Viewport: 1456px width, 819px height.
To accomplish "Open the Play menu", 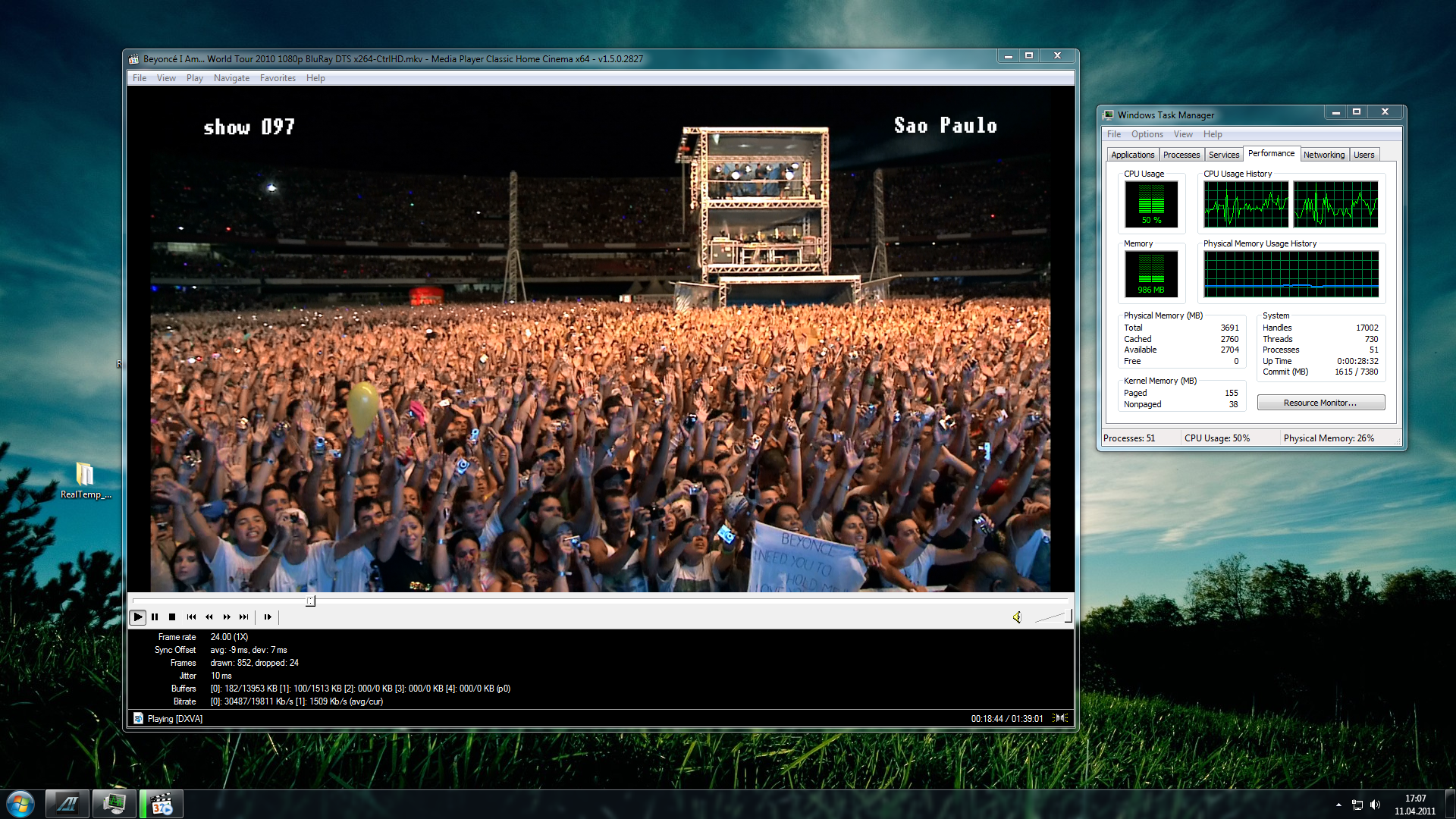I will (194, 78).
